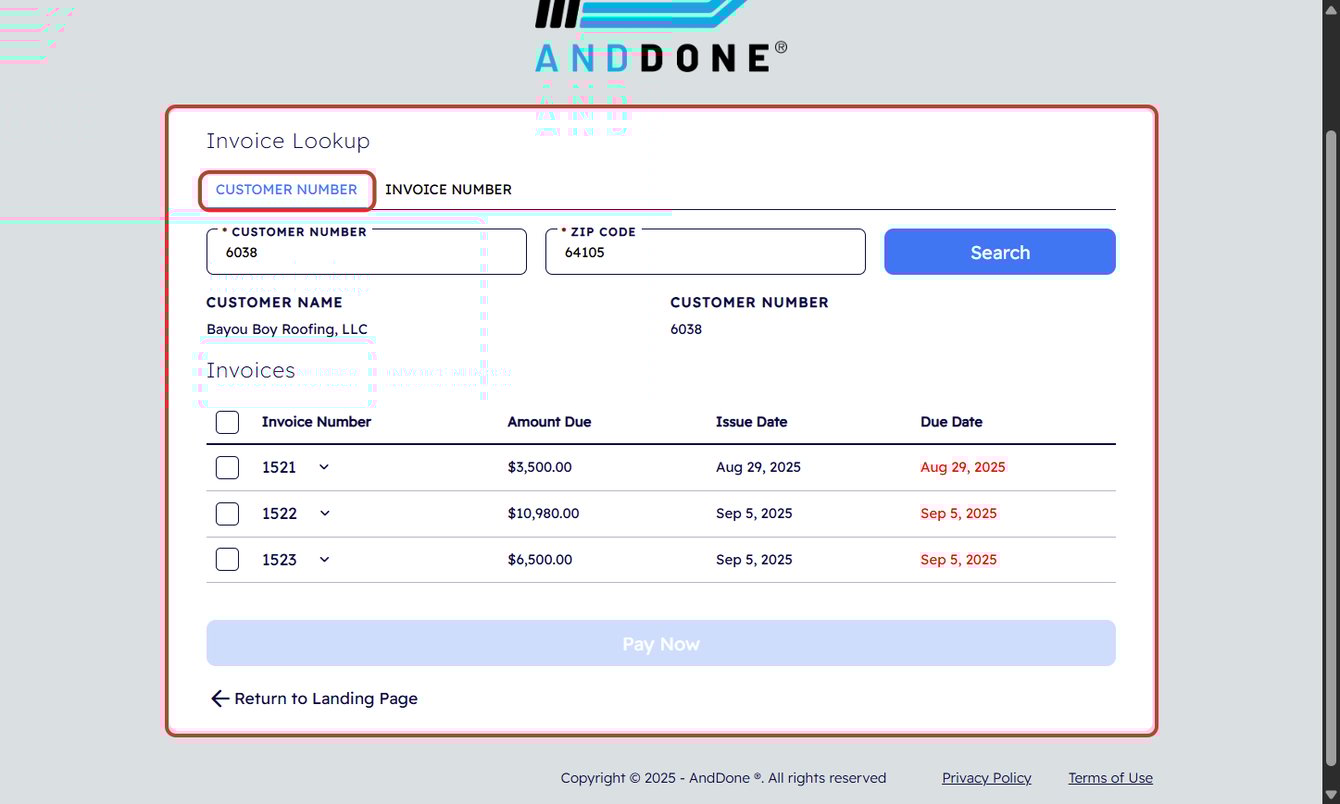Viewport: 1340px width, 804px height.
Task: Select the CUSTOMER NUMBER tab
Action: pyautogui.click(x=286, y=189)
